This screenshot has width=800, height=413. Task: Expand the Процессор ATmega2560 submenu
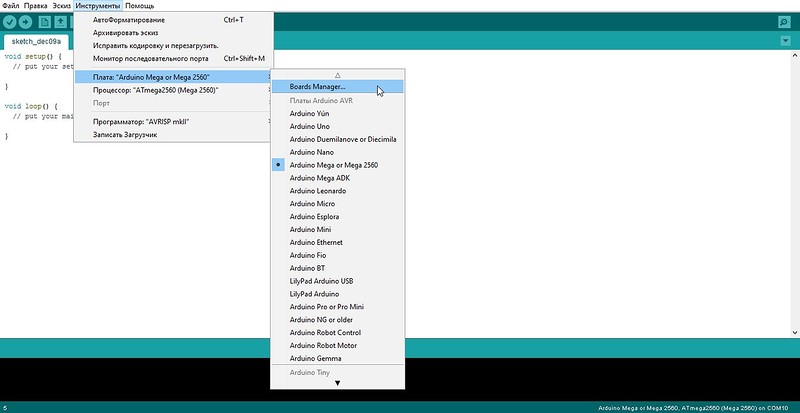(173, 90)
